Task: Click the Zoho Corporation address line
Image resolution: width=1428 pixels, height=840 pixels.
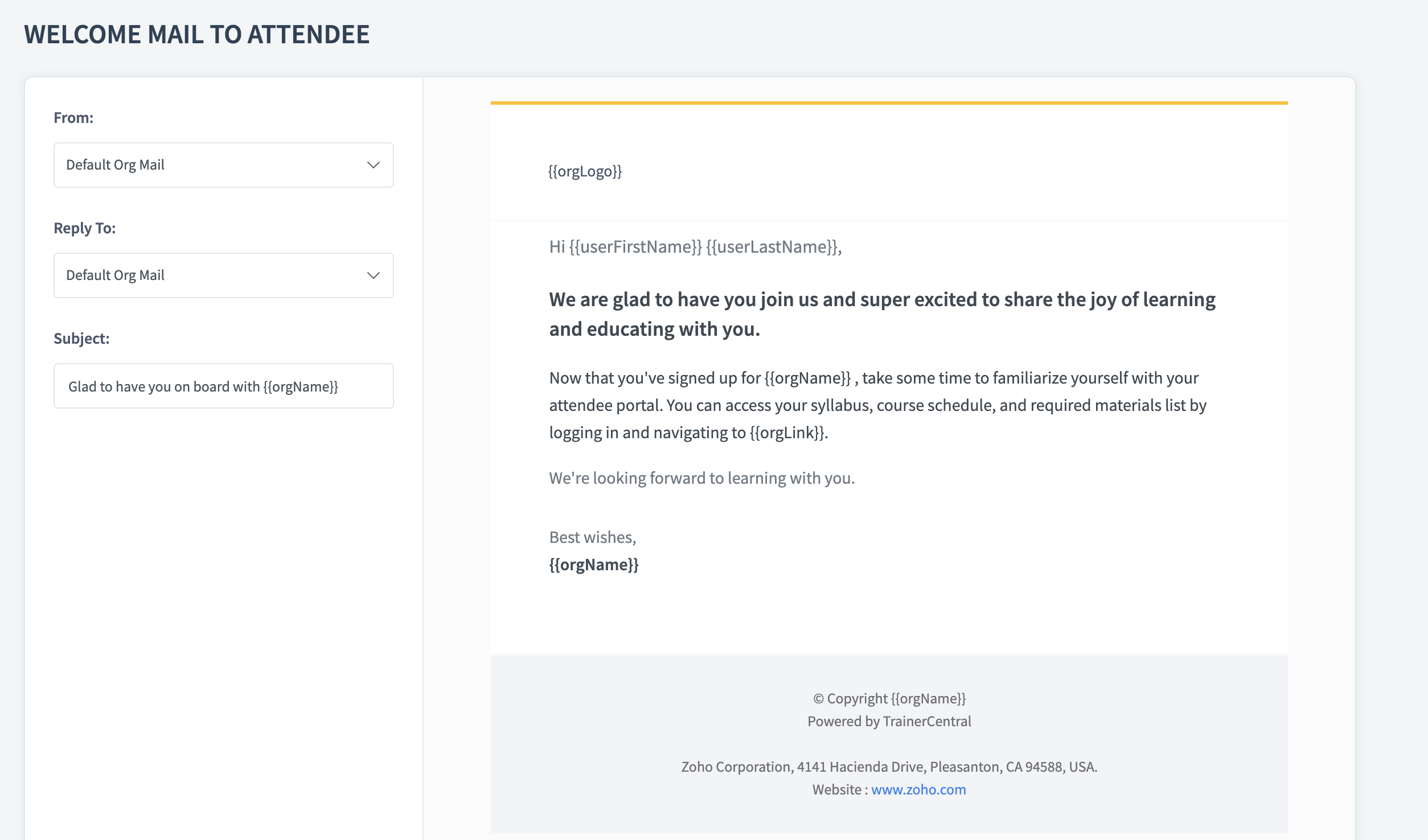Action: tap(889, 767)
